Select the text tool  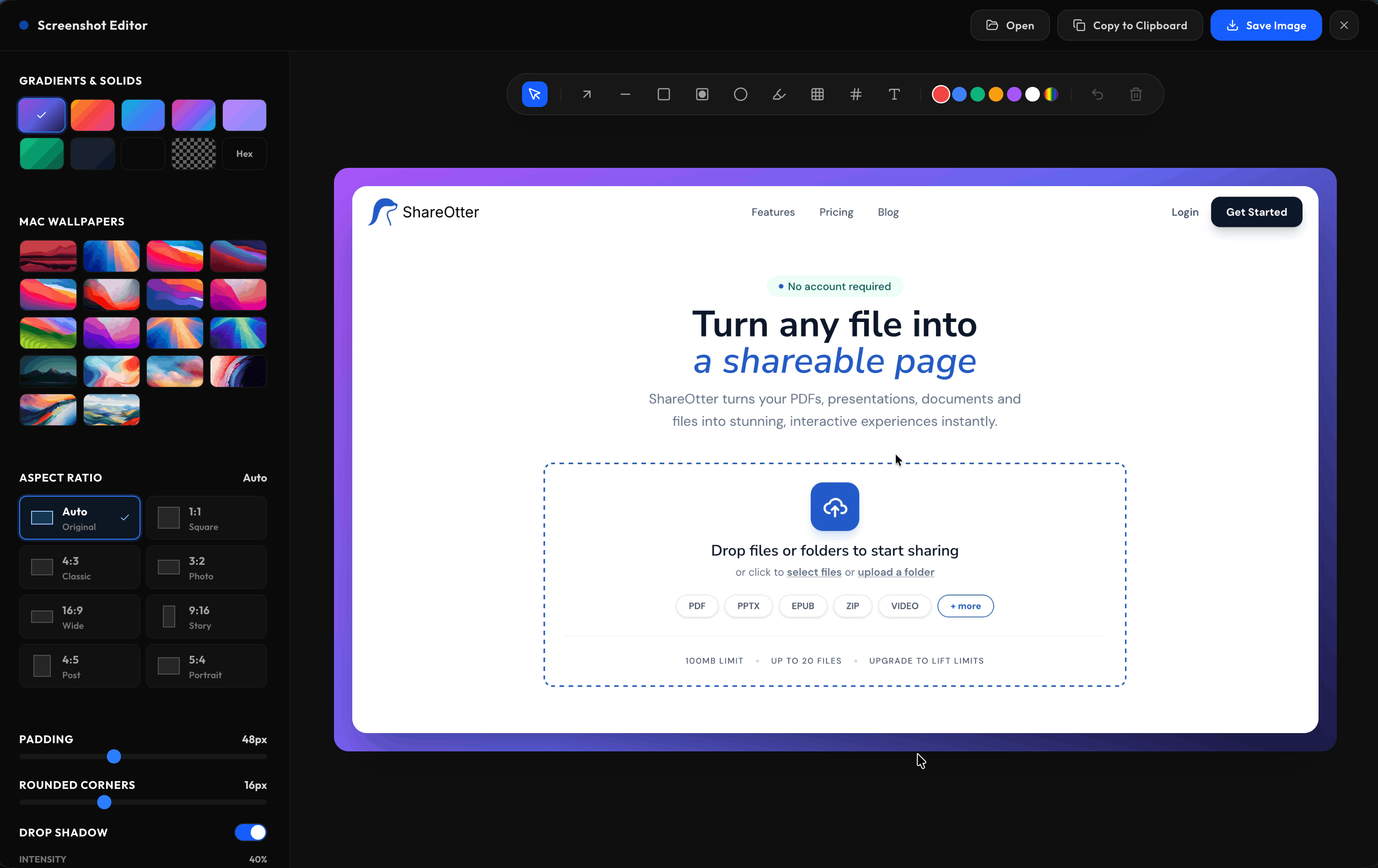(894, 94)
